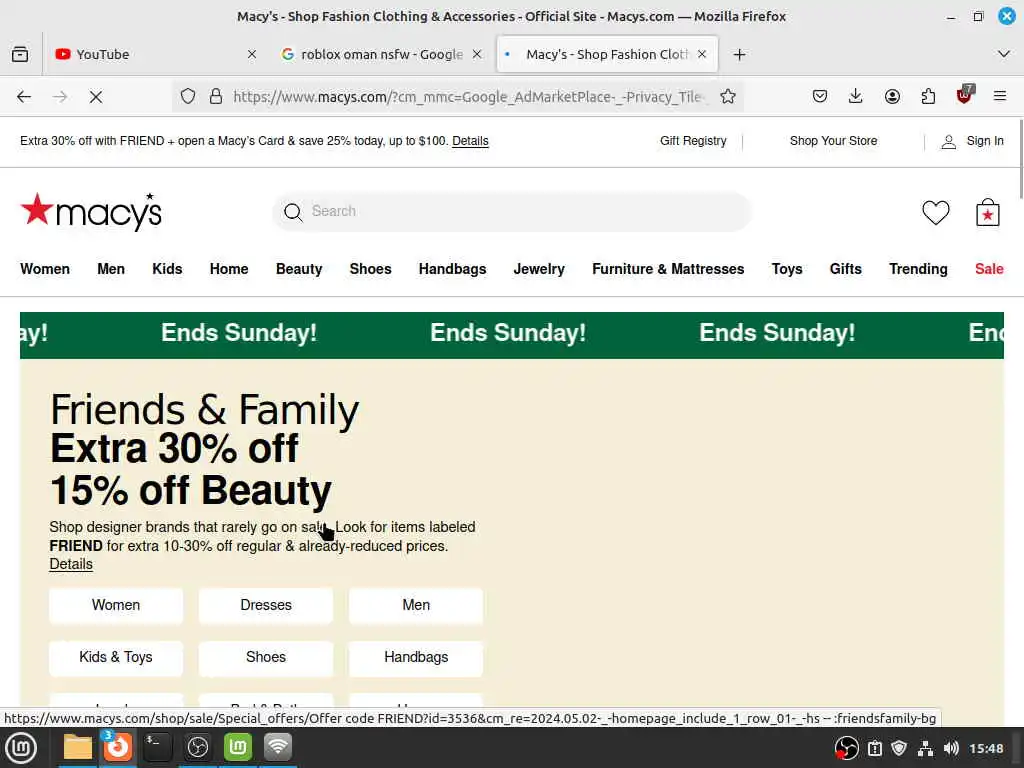Open the favorites heart list
1024x768 pixels.
935,212
